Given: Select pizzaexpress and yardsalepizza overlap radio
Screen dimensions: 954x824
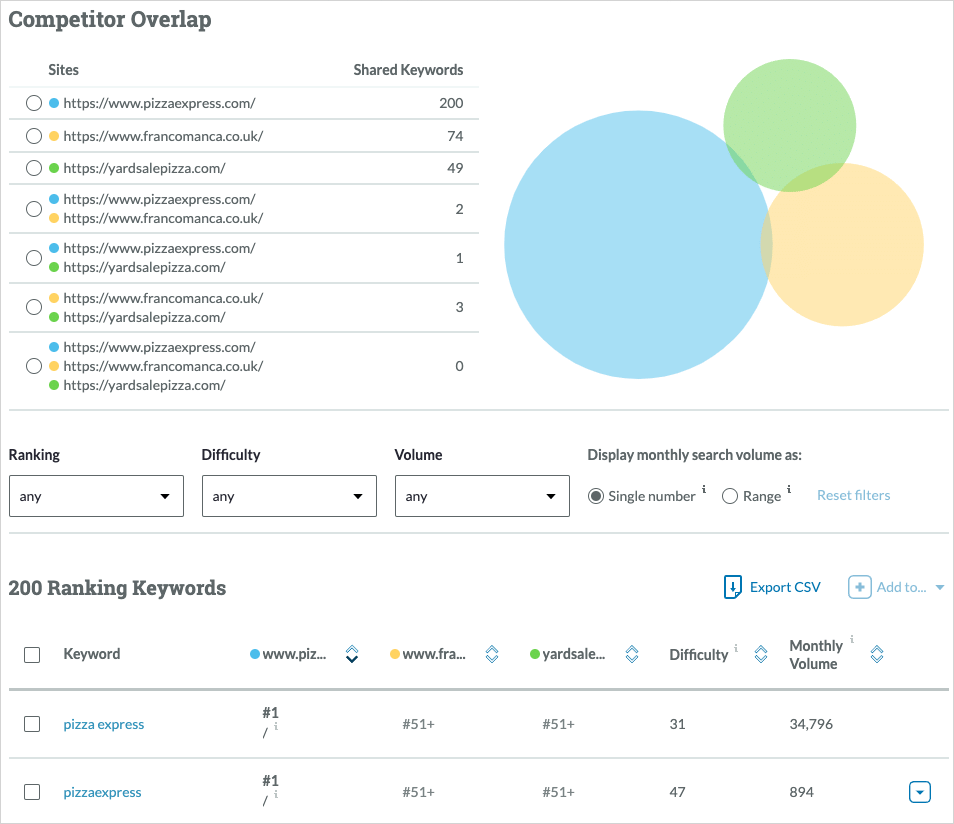Looking at the screenshot, I should click(34, 258).
